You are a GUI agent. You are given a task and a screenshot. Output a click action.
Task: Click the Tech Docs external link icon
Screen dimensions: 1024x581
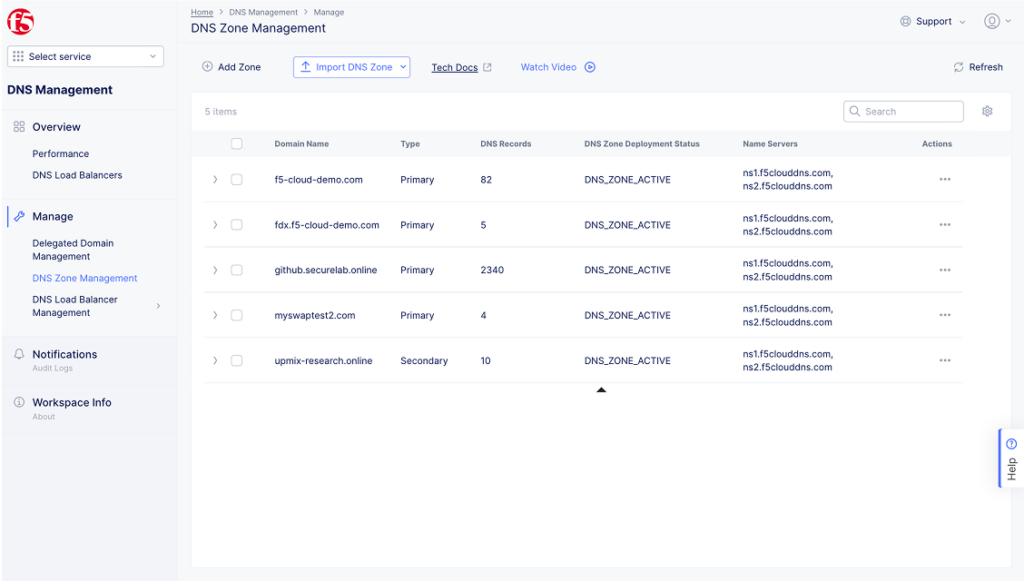pyautogui.click(x=487, y=67)
